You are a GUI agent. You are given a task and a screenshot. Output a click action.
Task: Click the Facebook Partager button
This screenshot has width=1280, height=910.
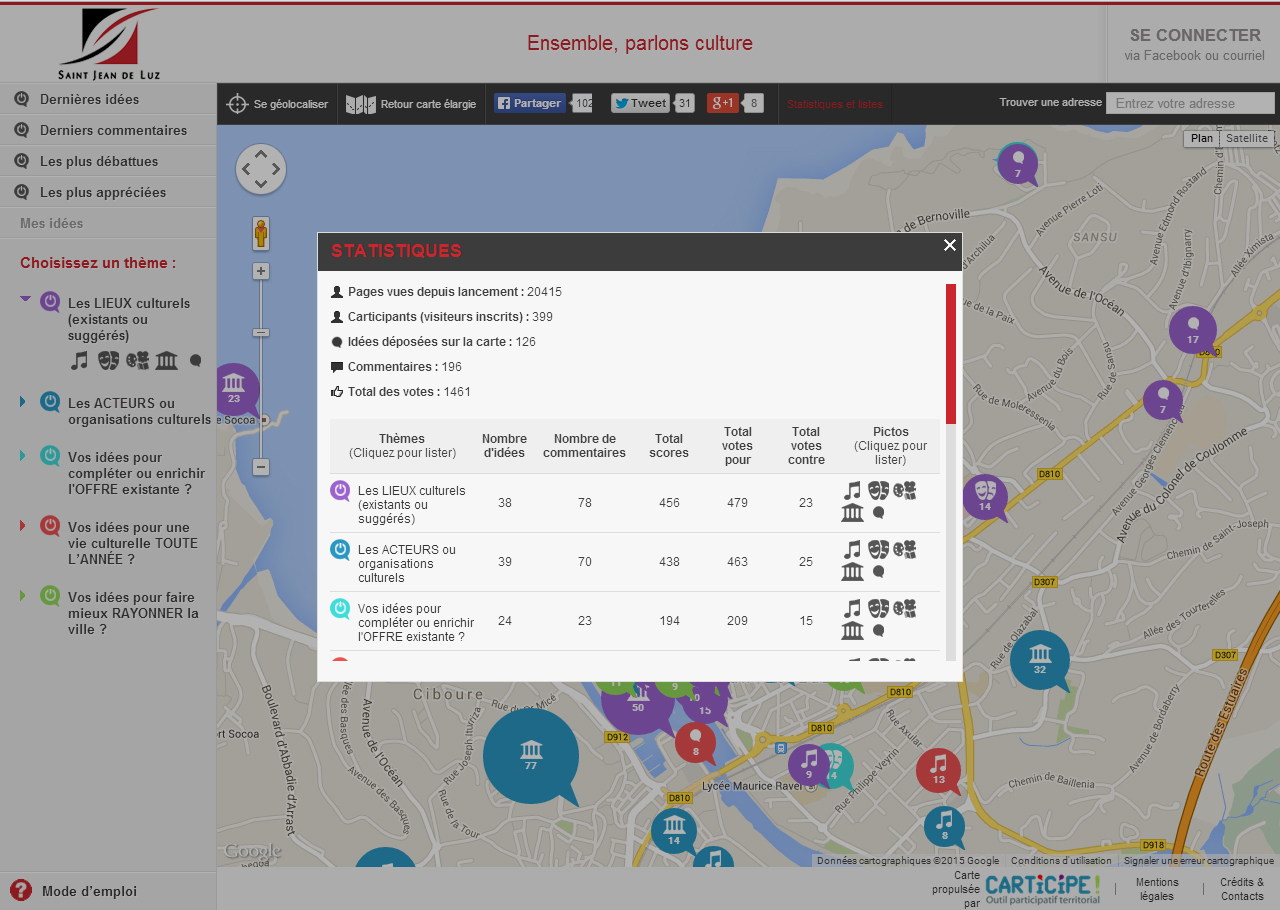pos(530,103)
